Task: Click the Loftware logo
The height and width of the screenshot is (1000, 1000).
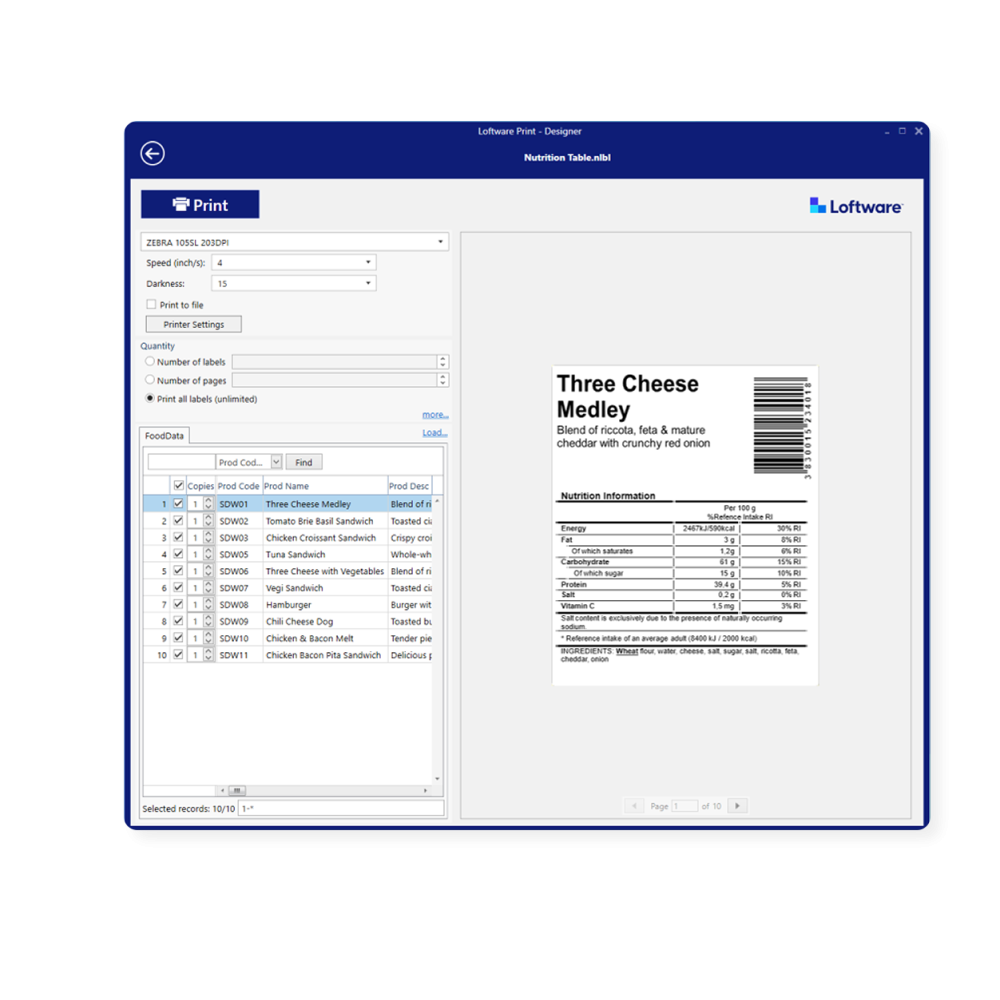Action: [856, 206]
